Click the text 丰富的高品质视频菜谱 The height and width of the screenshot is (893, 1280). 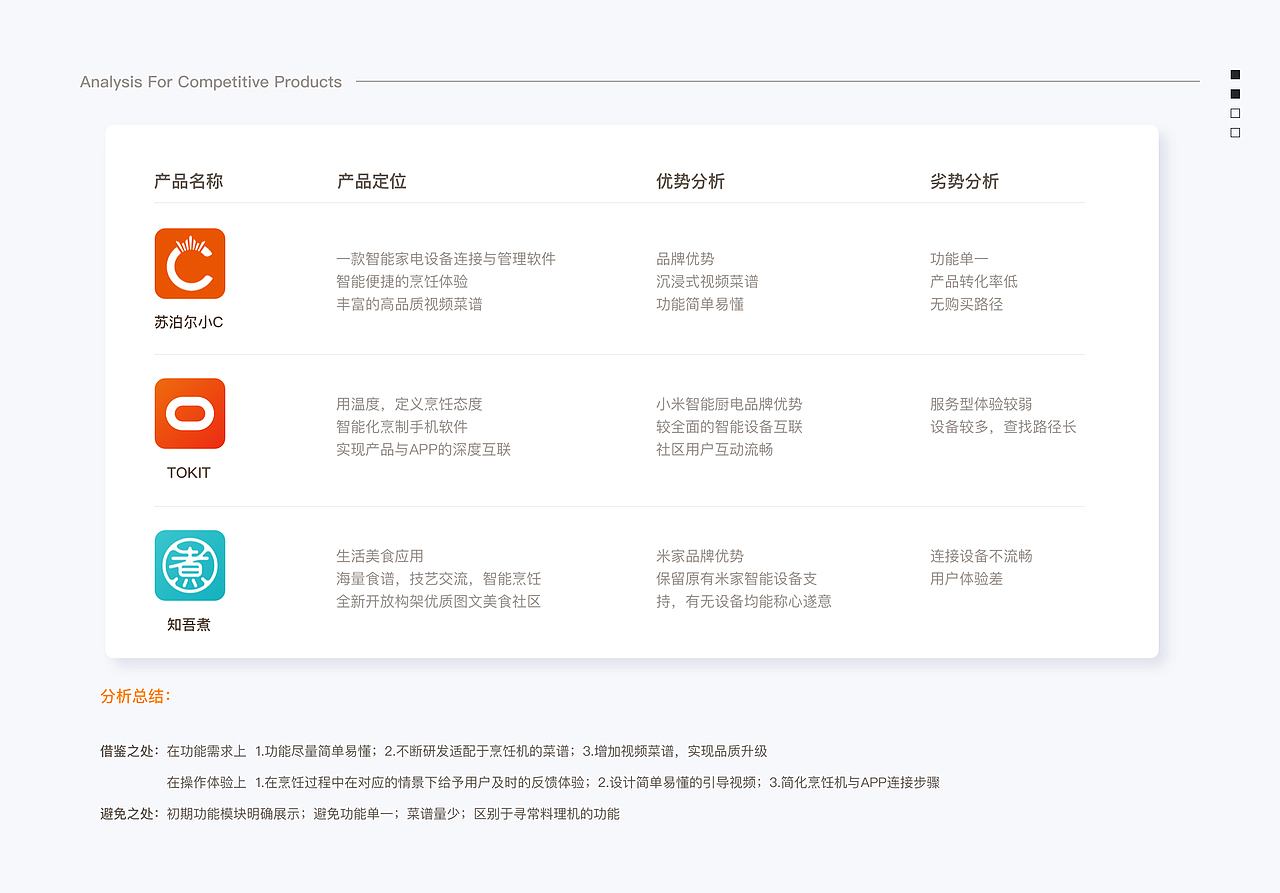[x=409, y=304]
